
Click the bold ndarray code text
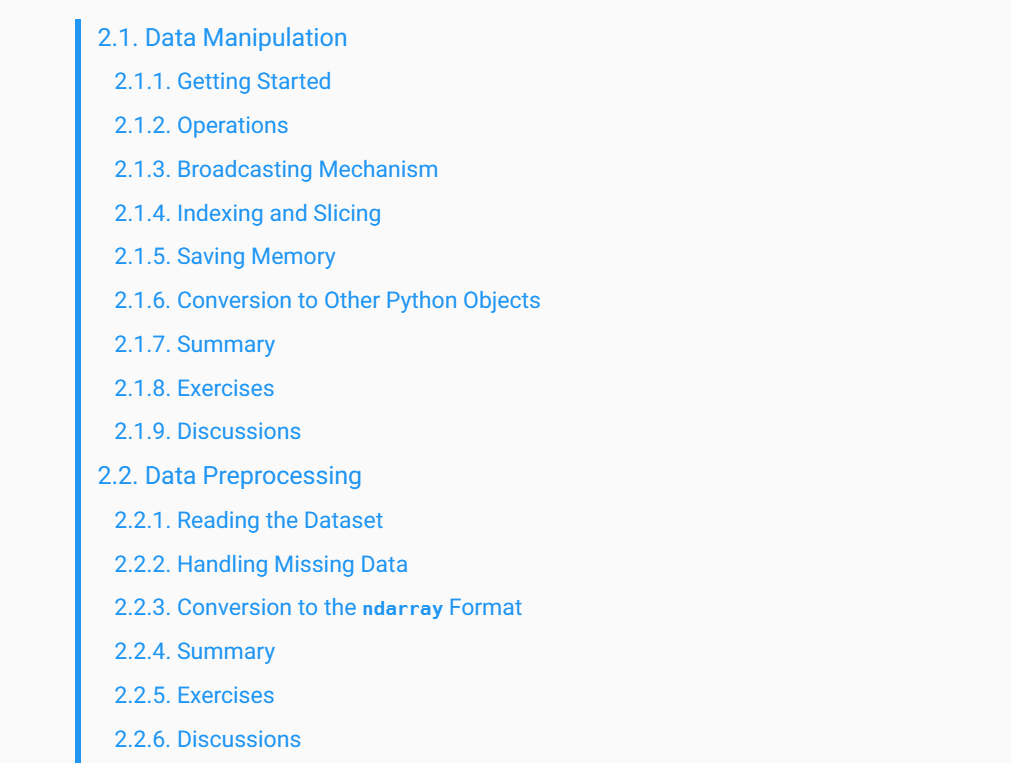(402, 609)
